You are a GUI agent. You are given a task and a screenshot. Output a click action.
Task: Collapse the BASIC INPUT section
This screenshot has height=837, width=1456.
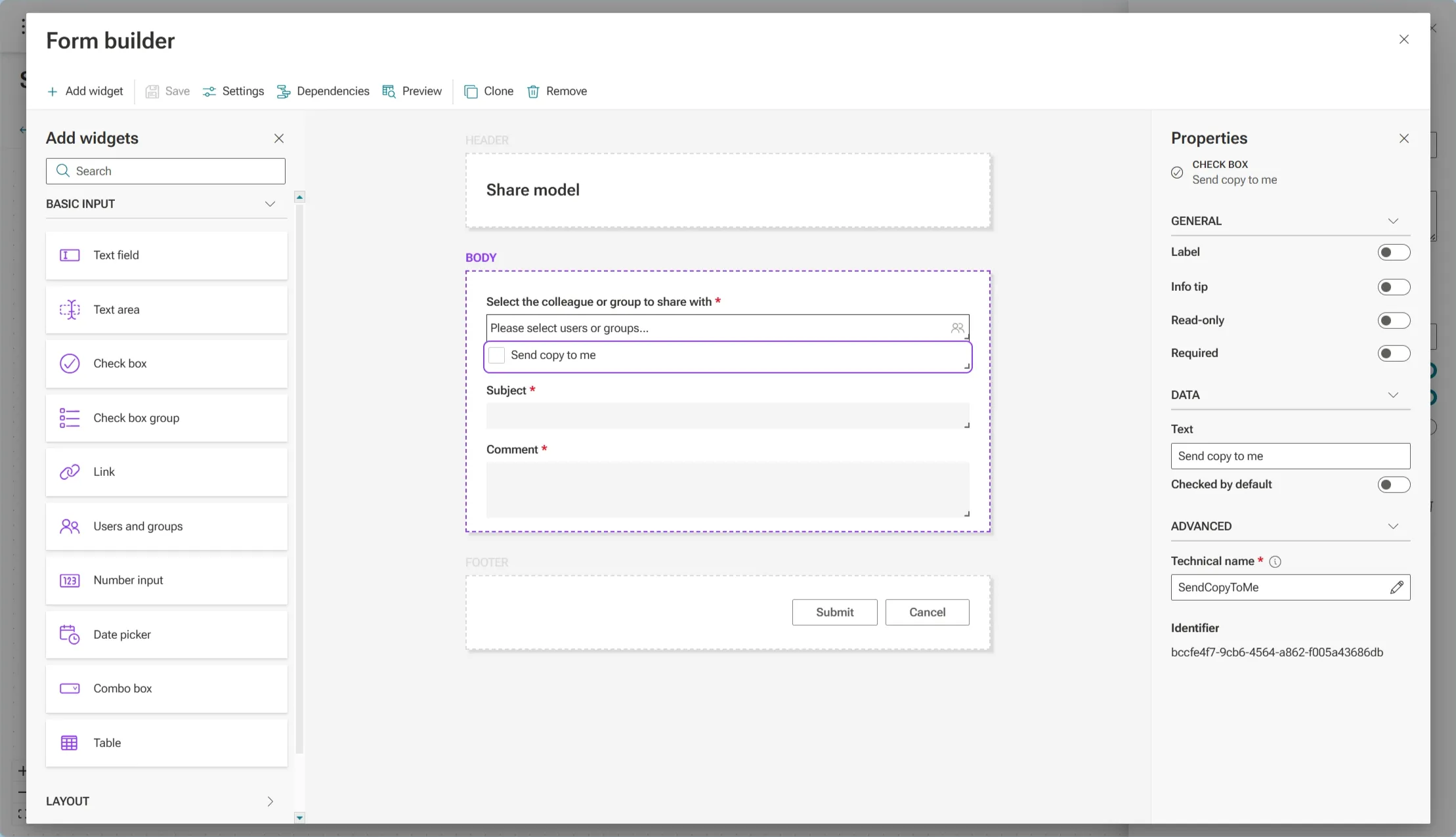[270, 204]
